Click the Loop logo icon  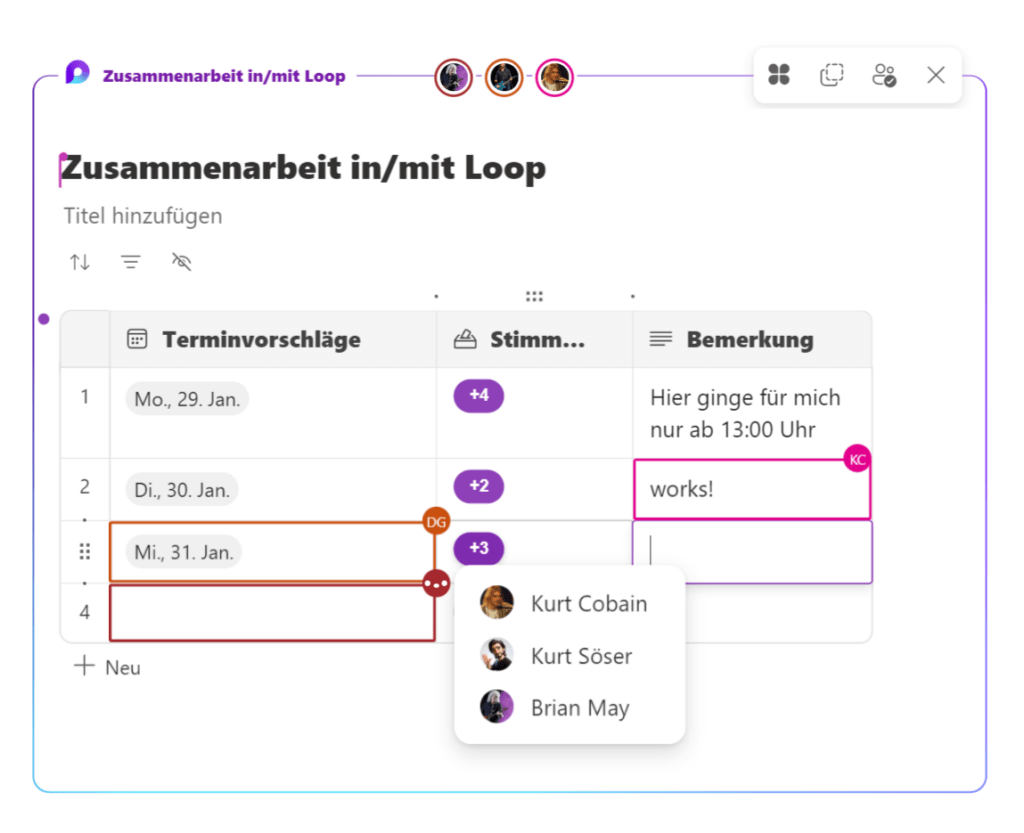coord(77,72)
